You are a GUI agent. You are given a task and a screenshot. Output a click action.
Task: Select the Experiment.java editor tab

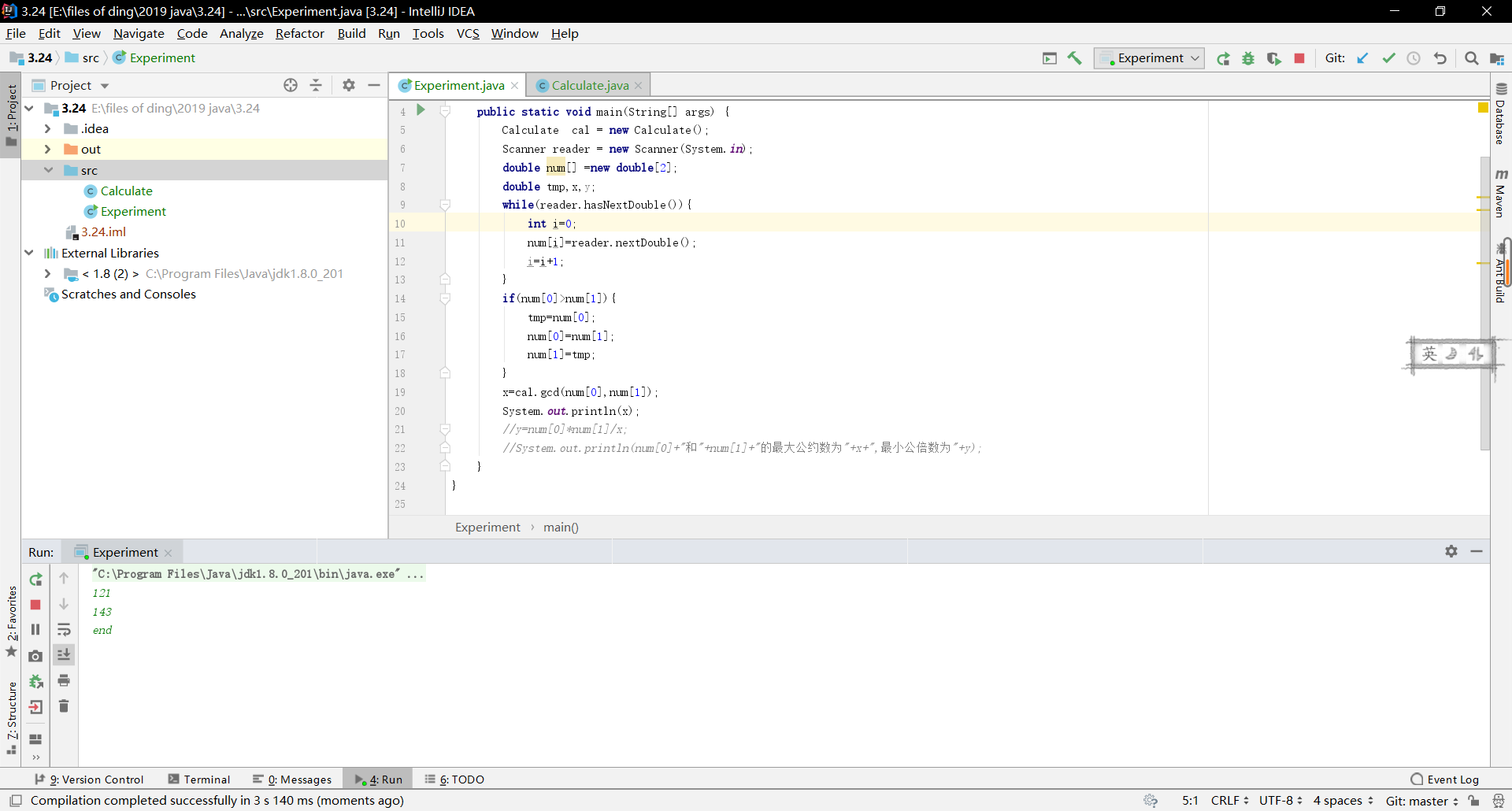tap(458, 85)
